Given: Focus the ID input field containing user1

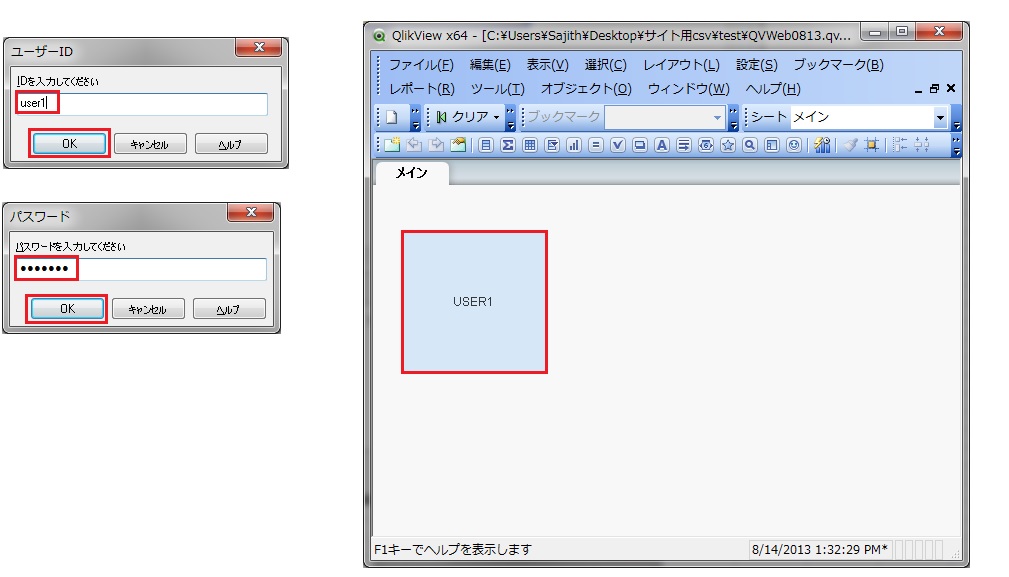Looking at the screenshot, I should (142, 104).
